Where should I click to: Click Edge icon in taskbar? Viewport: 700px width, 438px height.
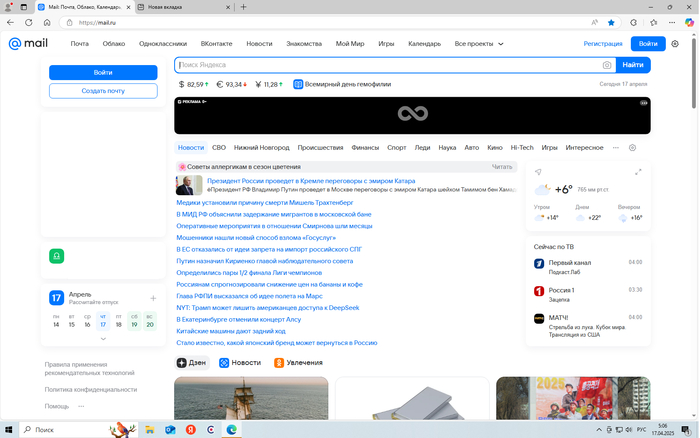tap(231, 430)
